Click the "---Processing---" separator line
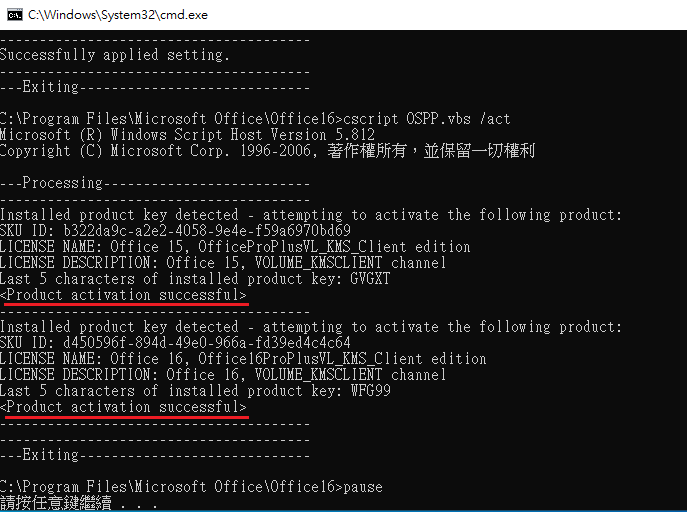 coord(155,183)
